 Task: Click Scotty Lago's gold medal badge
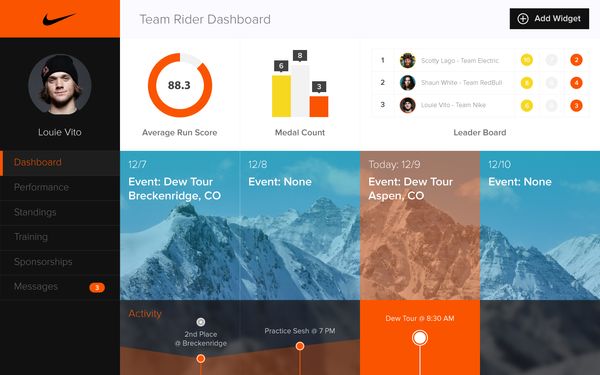point(527,60)
